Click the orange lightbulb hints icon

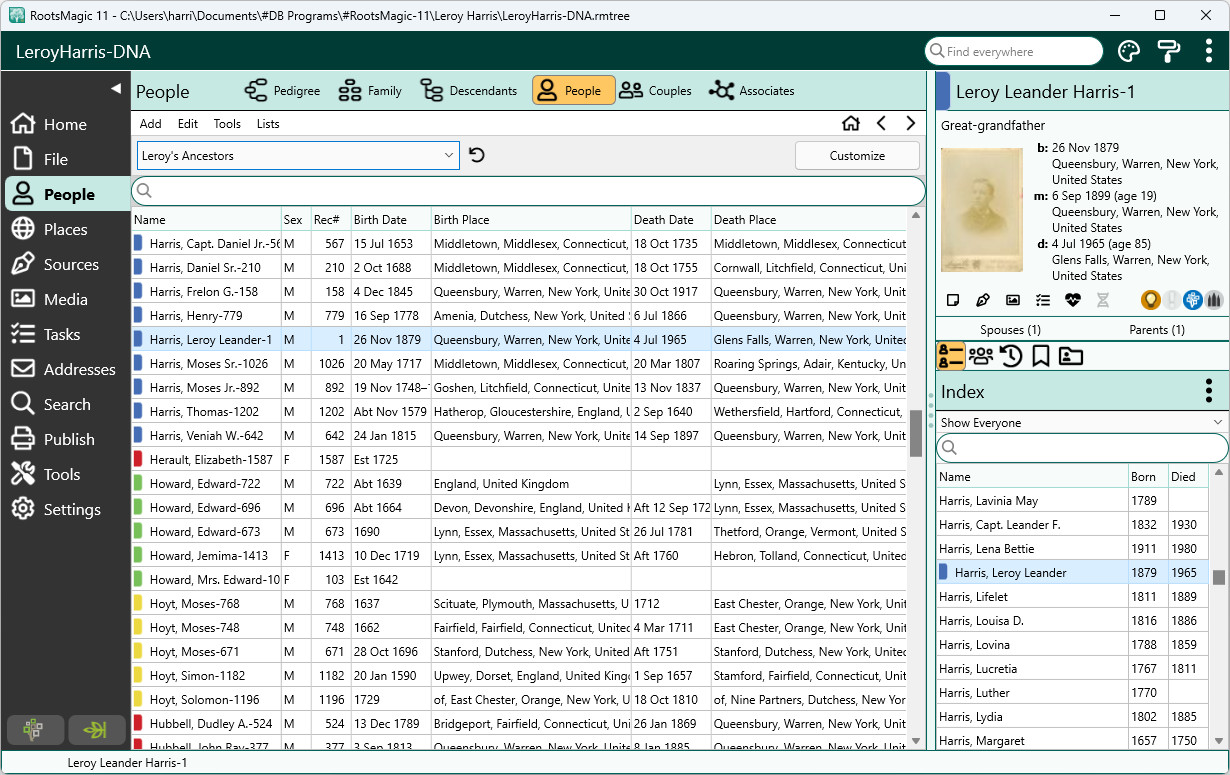point(1151,299)
